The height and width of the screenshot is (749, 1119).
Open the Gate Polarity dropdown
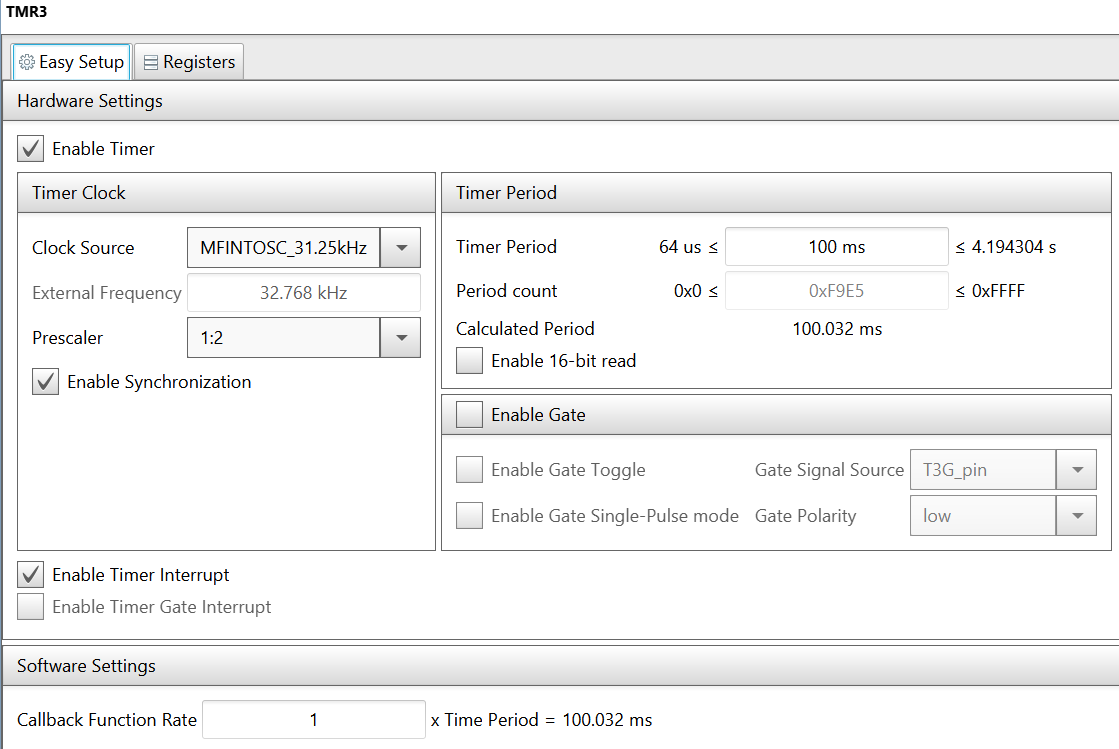(1003, 515)
